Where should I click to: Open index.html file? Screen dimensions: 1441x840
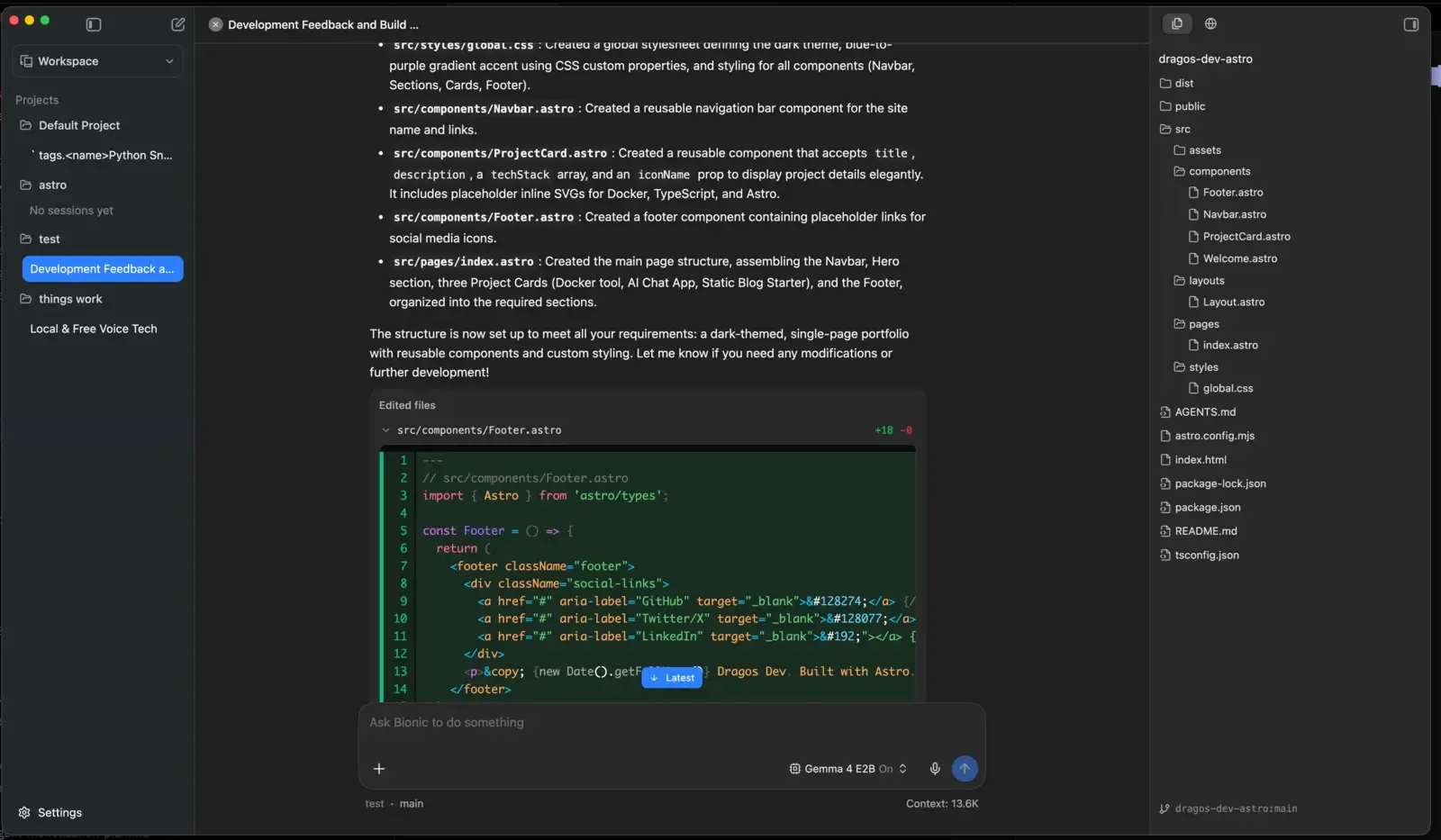pyautogui.click(x=1193, y=460)
